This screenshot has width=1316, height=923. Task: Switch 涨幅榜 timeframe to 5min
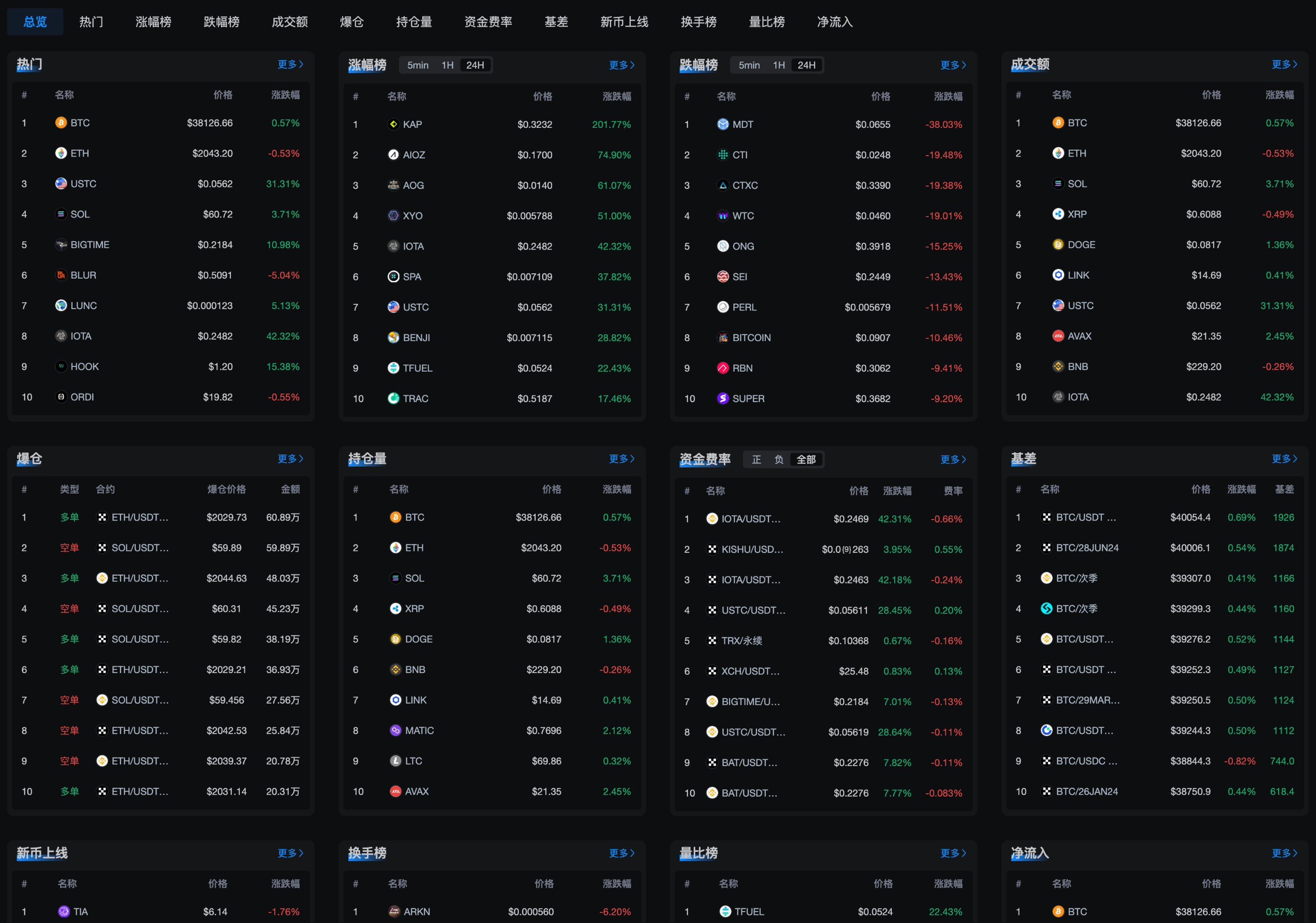click(x=417, y=65)
